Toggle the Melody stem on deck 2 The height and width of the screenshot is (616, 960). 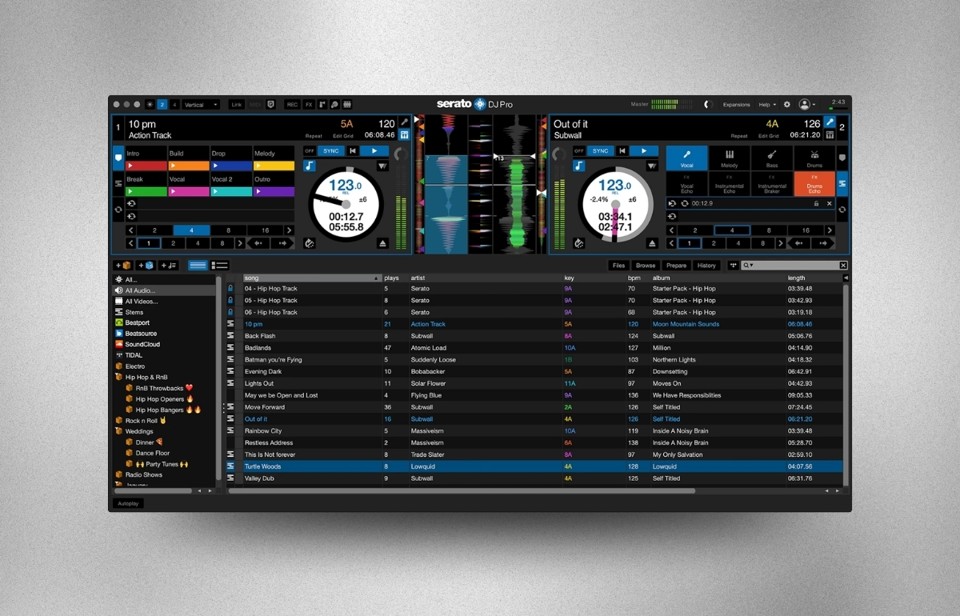729,158
